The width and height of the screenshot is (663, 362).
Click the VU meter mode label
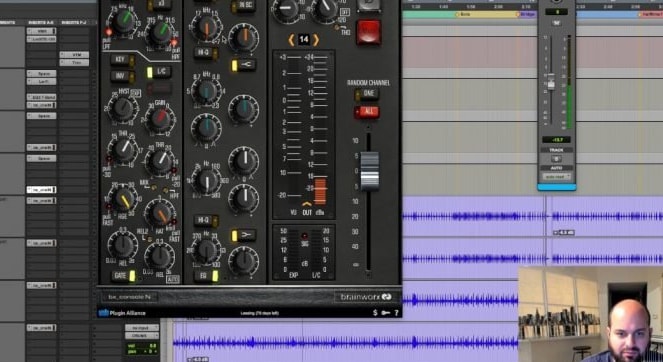coord(293,212)
